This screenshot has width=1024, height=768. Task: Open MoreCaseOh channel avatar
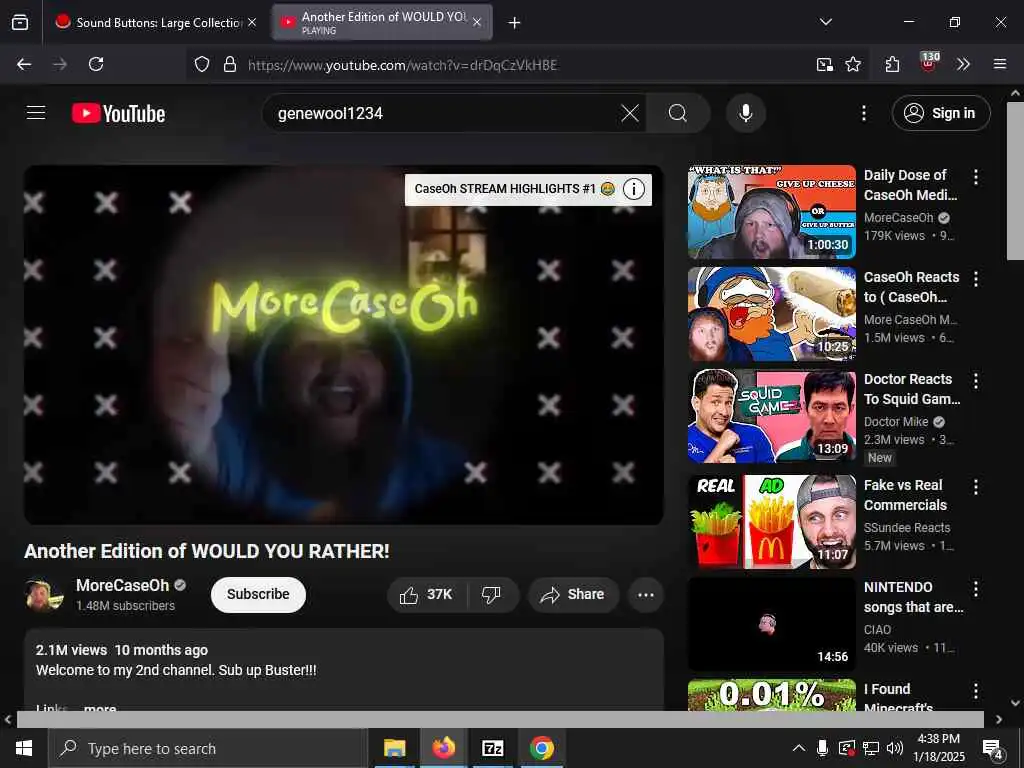pos(43,594)
